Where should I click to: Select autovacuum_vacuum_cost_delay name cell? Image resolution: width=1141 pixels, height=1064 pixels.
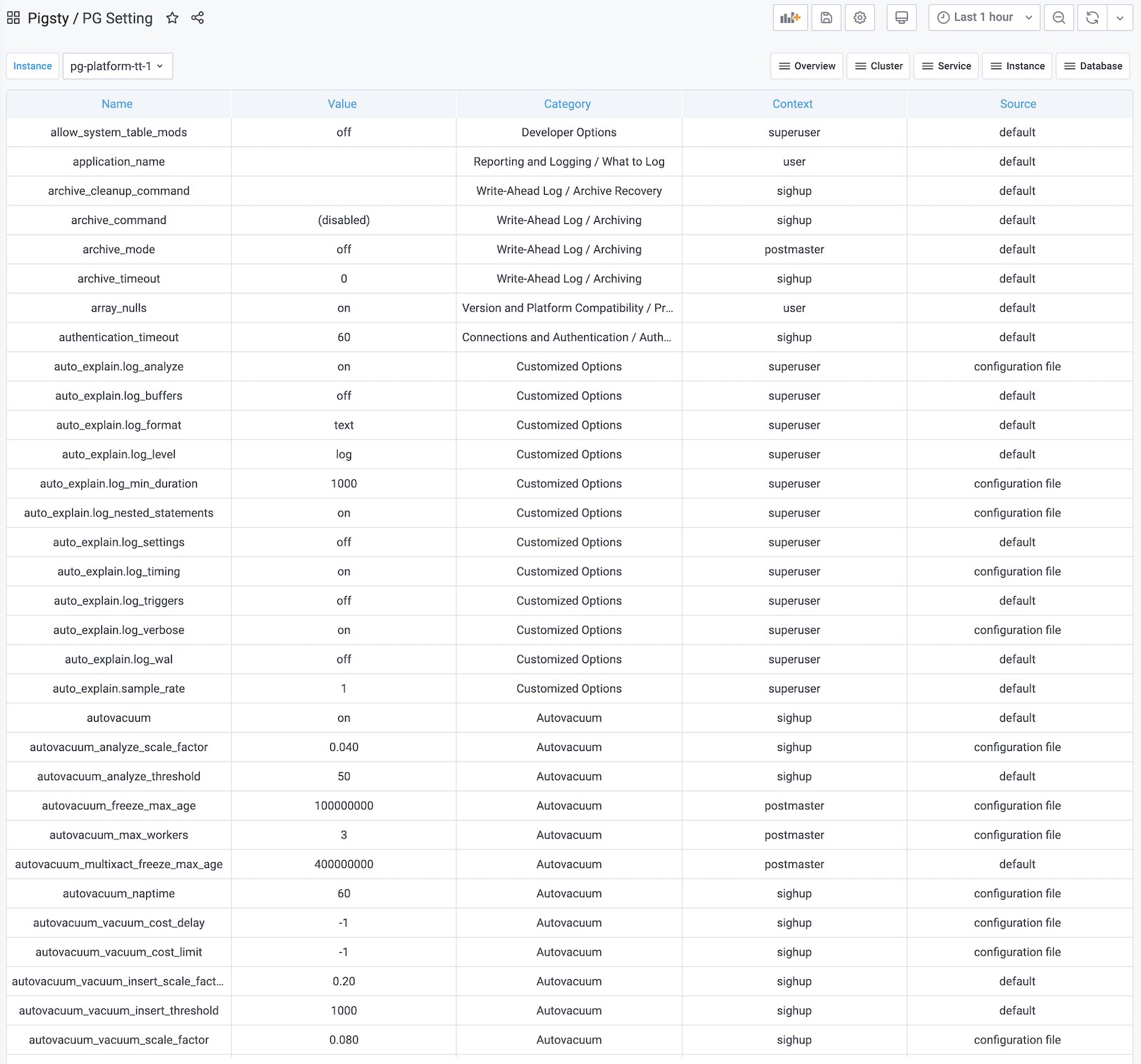[118, 922]
